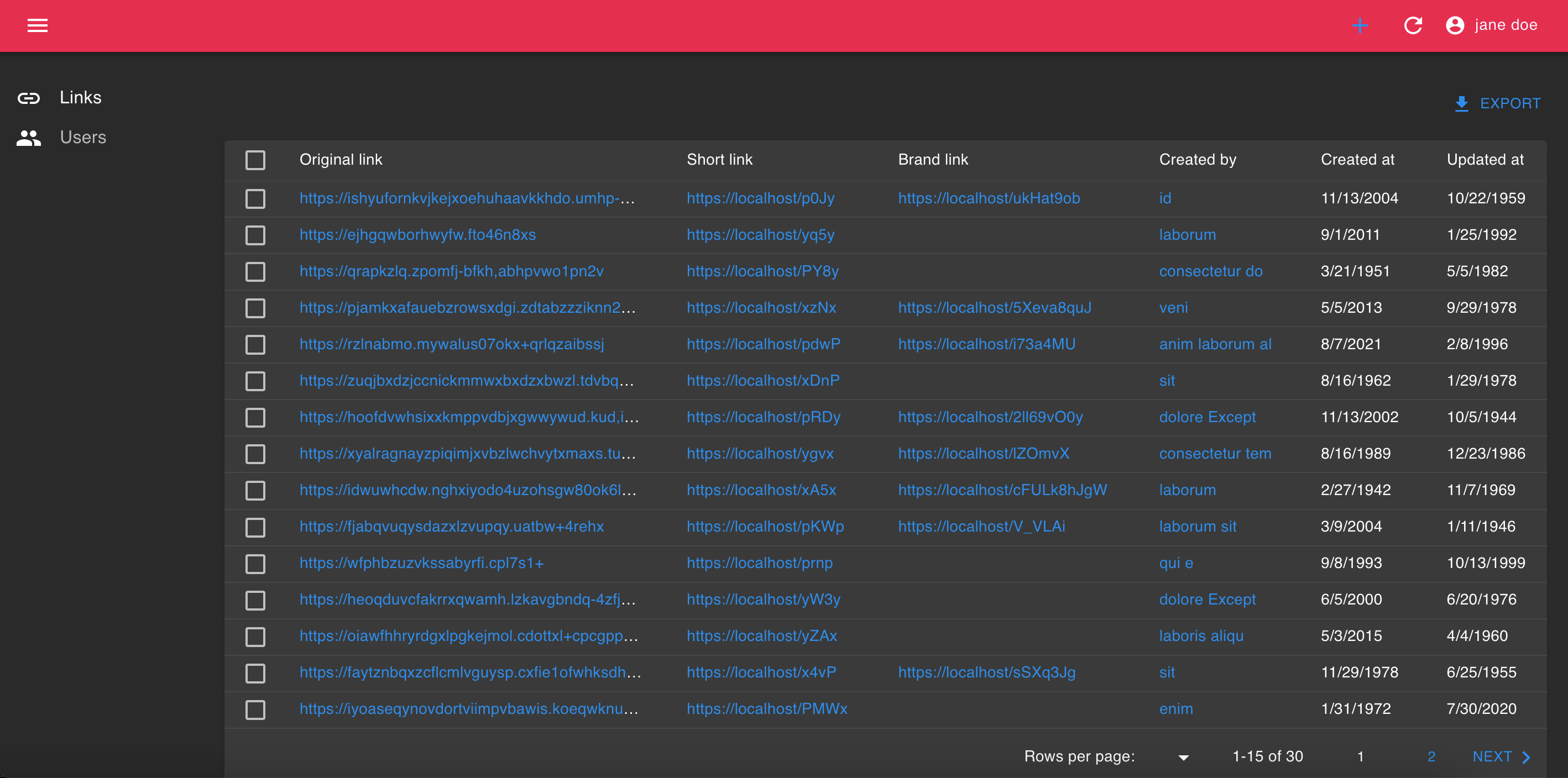This screenshot has height=778, width=1568.
Task: Check the row for https://localhost/p0Jy
Action: pyautogui.click(x=255, y=198)
